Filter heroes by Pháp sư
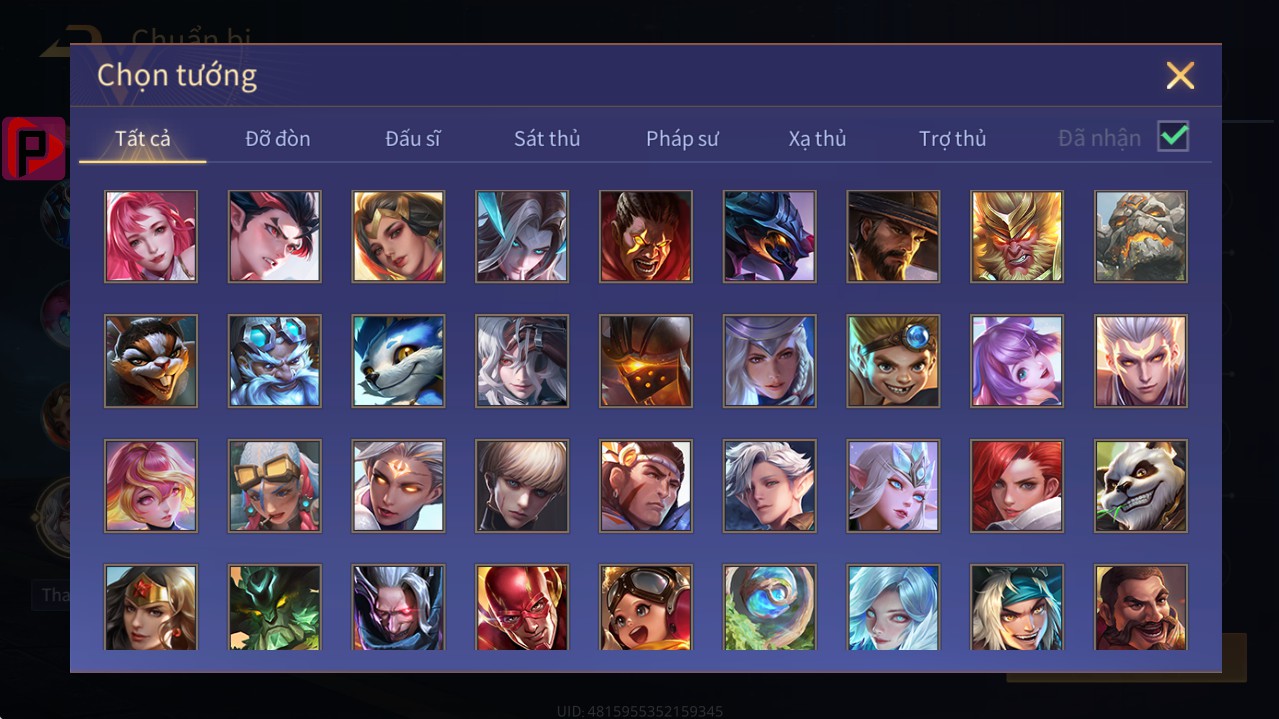Viewport: 1279px width, 719px height. pos(682,139)
